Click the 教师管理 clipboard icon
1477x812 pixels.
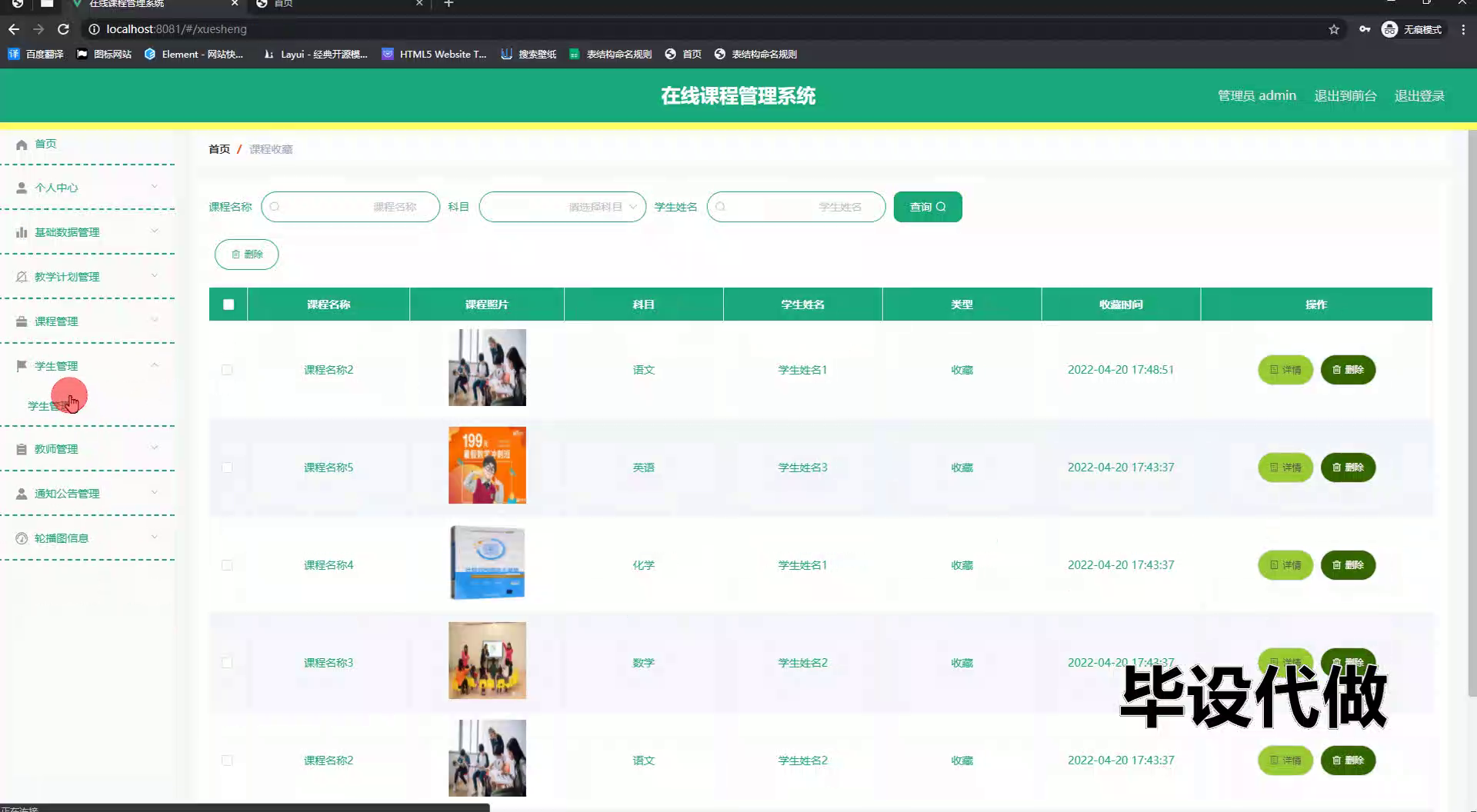(22, 449)
